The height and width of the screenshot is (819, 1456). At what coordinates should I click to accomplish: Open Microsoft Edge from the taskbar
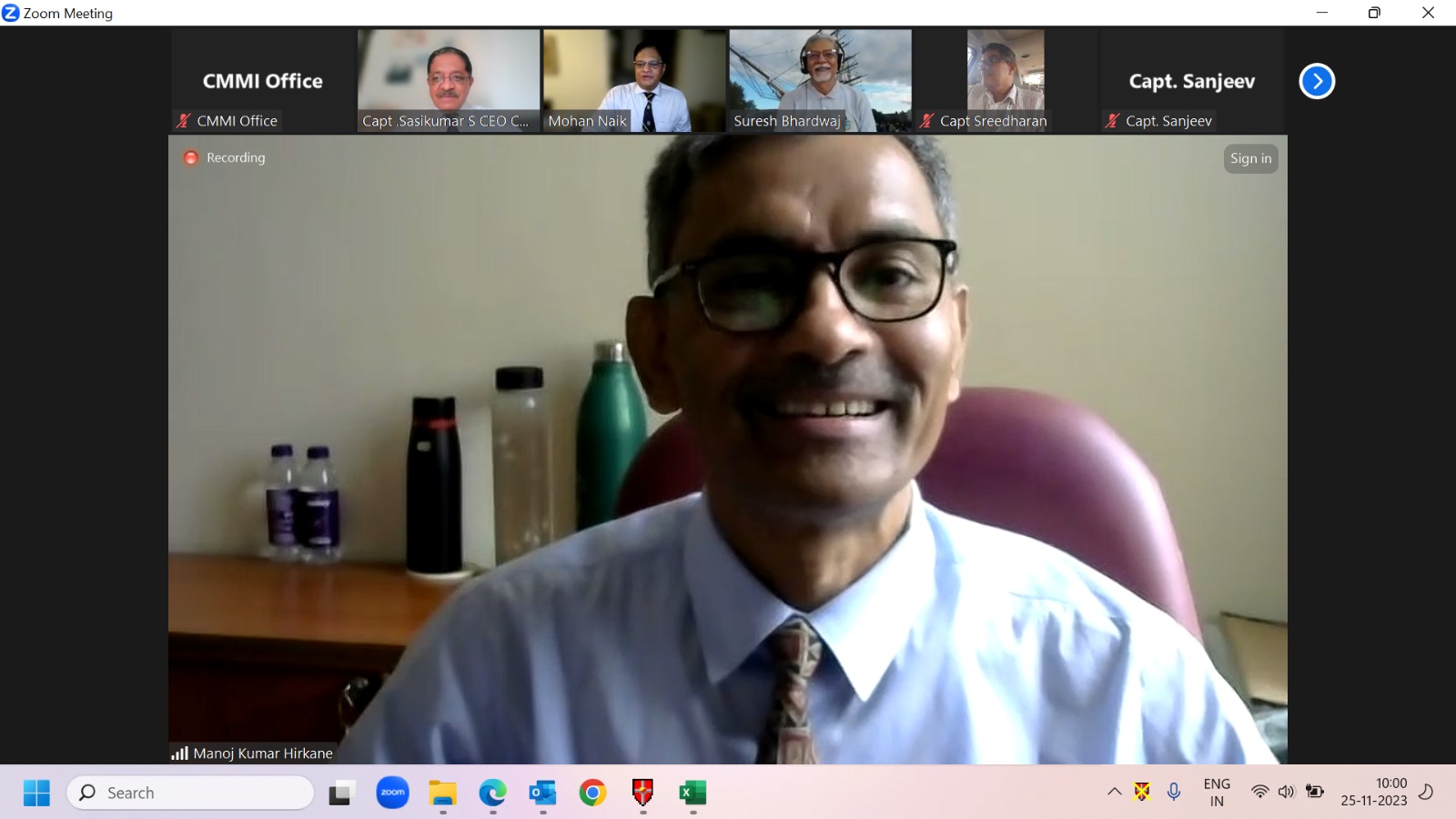click(492, 793)
